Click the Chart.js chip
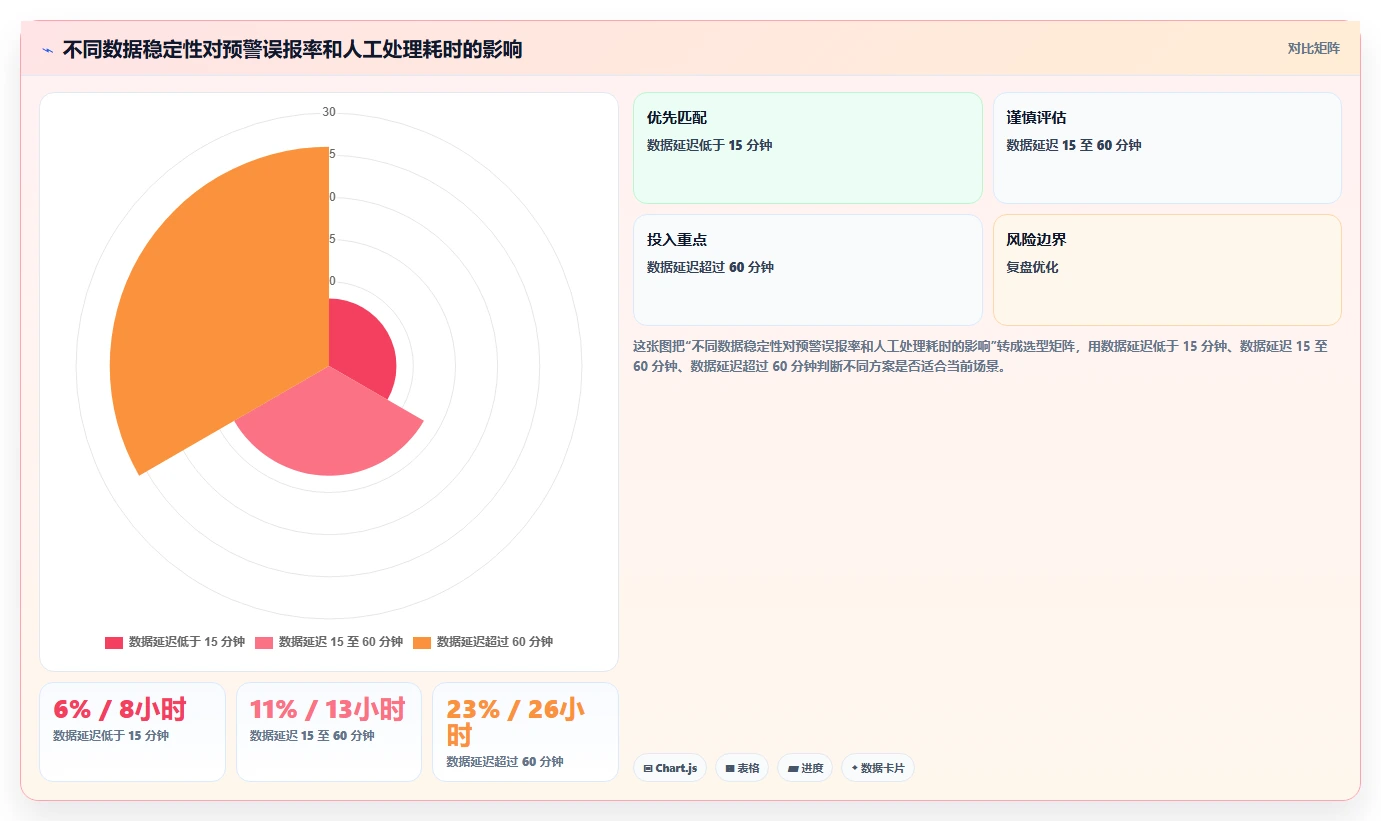The width and height of the screenshot is (1381, 821). point(670,768)
